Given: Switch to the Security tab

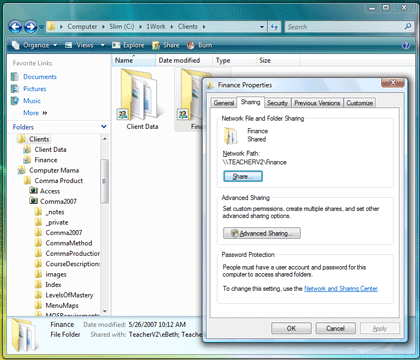Looking at the screenshot, I should pos(277,103).
